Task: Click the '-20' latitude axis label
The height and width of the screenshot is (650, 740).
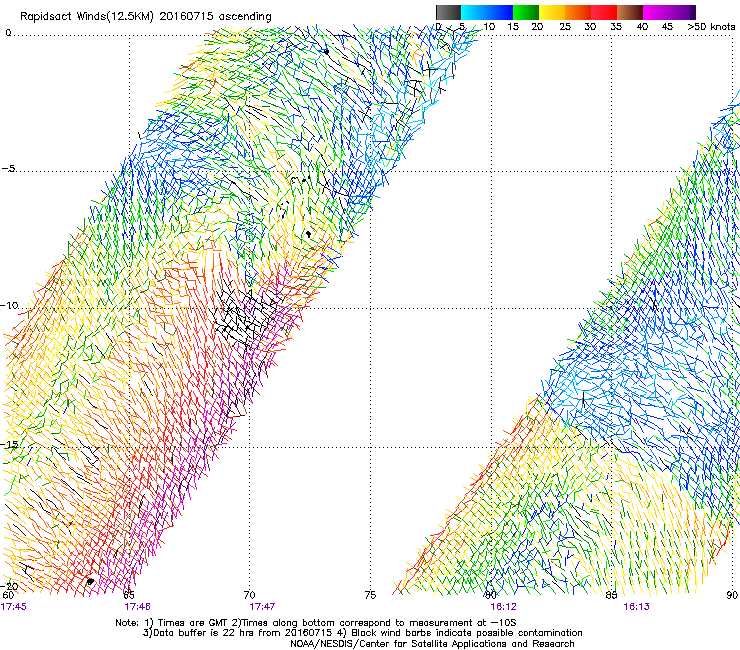Action: point(9,586)
